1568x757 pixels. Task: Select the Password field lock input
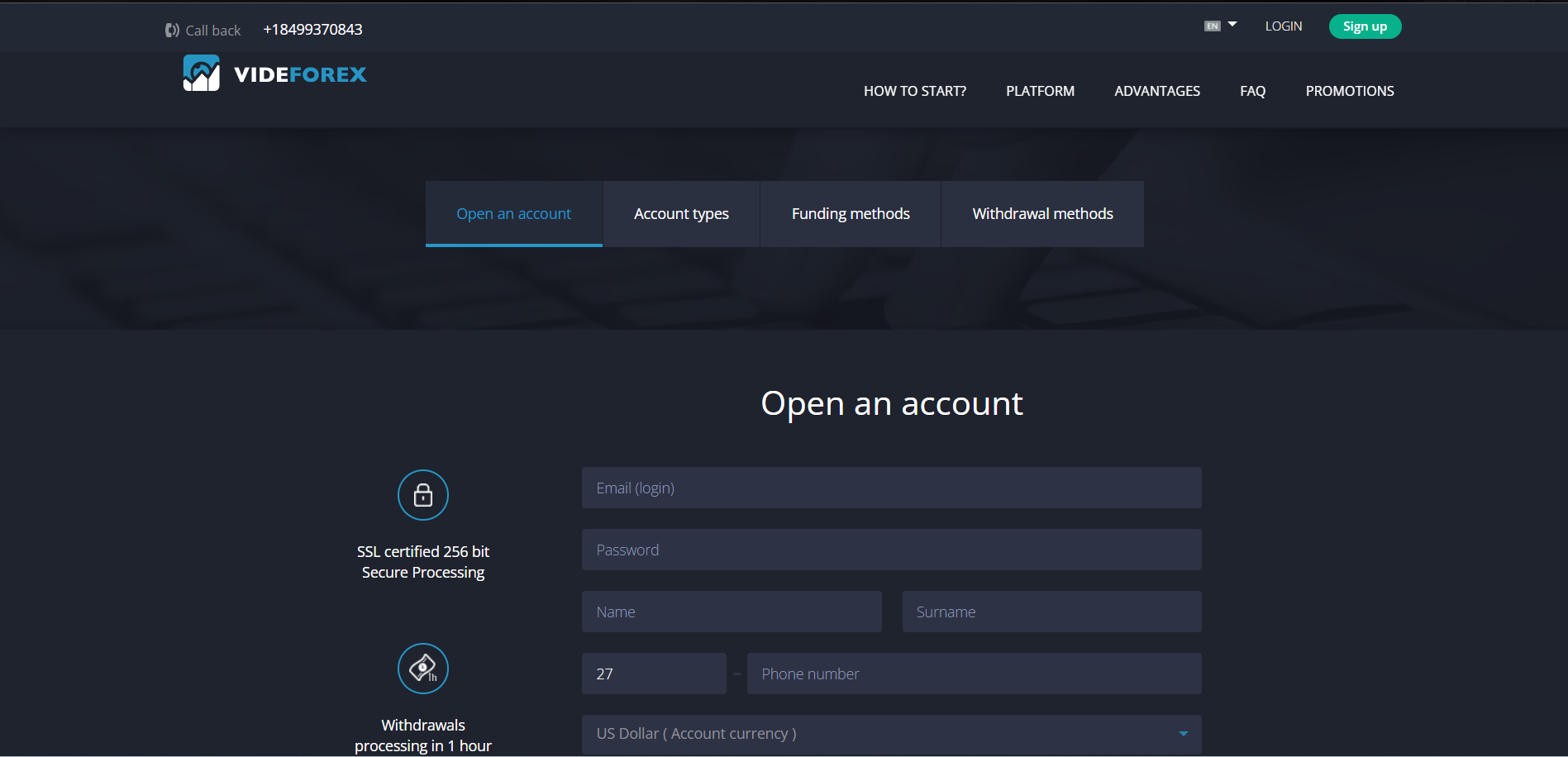(x=891, y=549)
